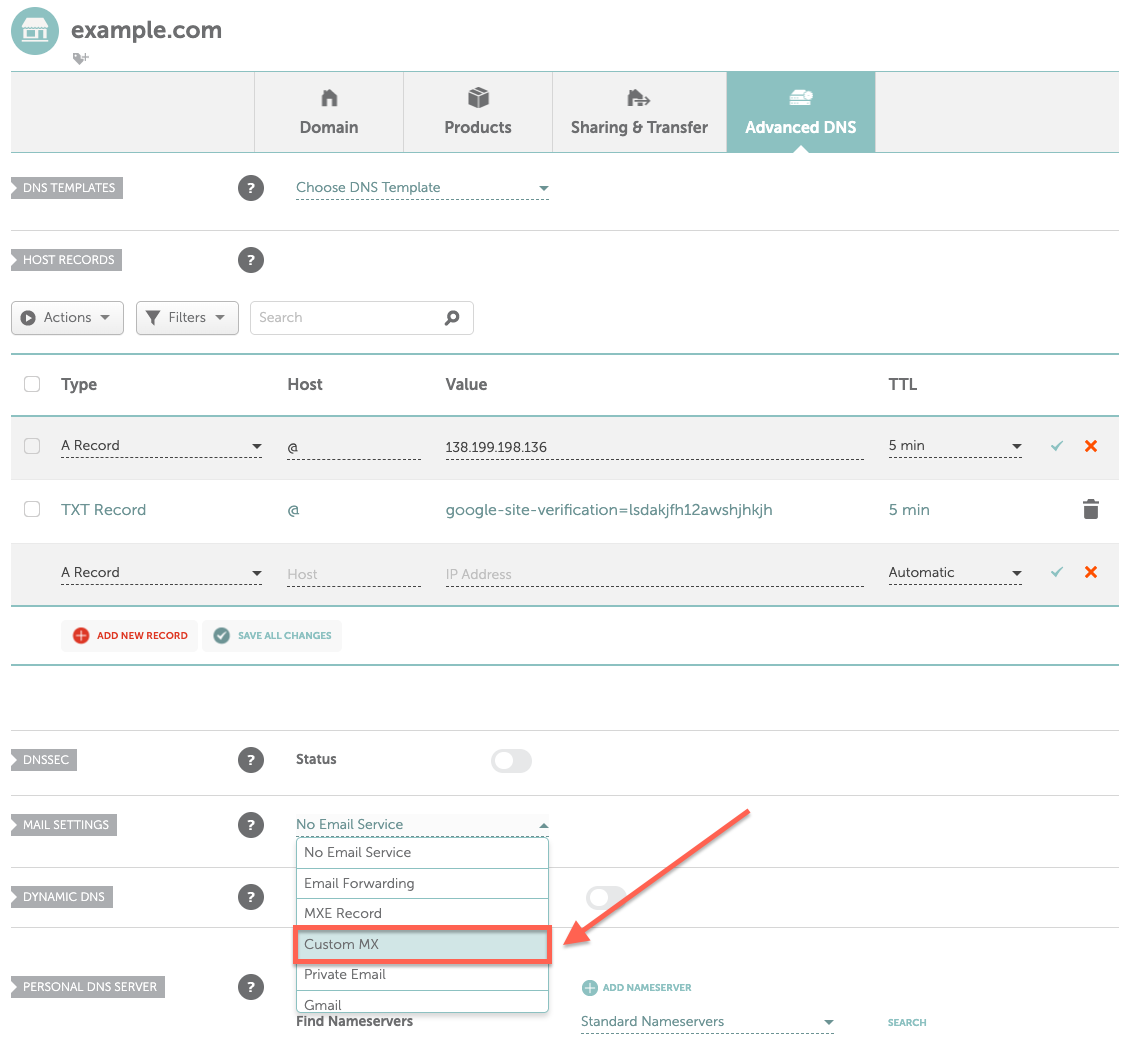Expand the Filters dropdown
Screen dimensions: 1131x1047
coord(187,317)
